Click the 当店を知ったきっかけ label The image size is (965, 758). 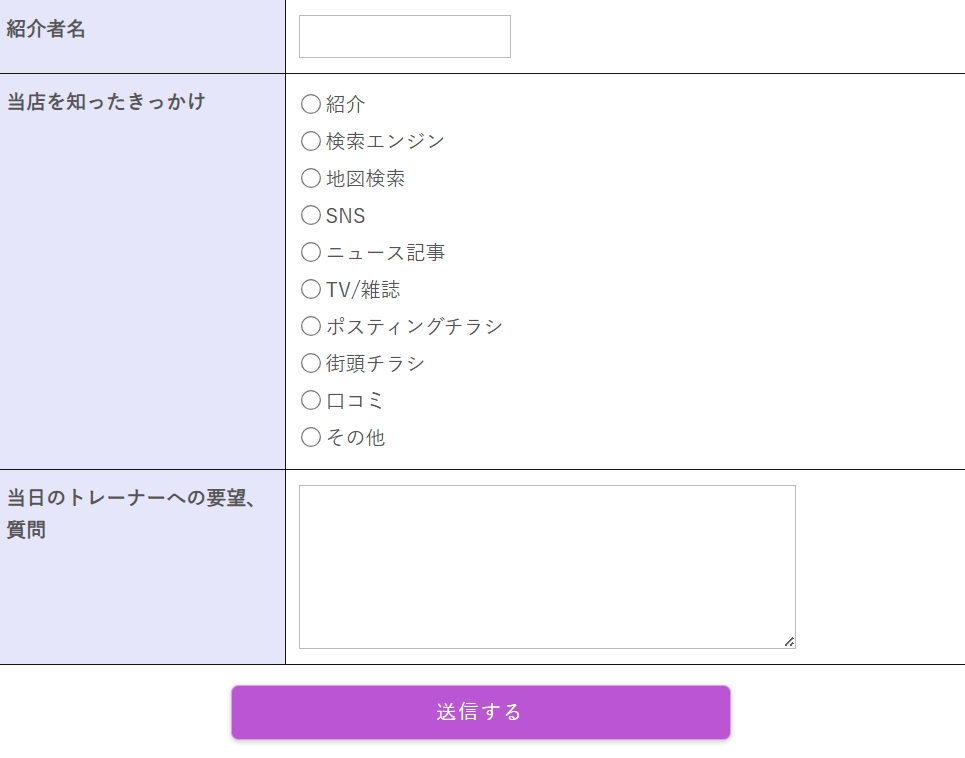point(106,102)
